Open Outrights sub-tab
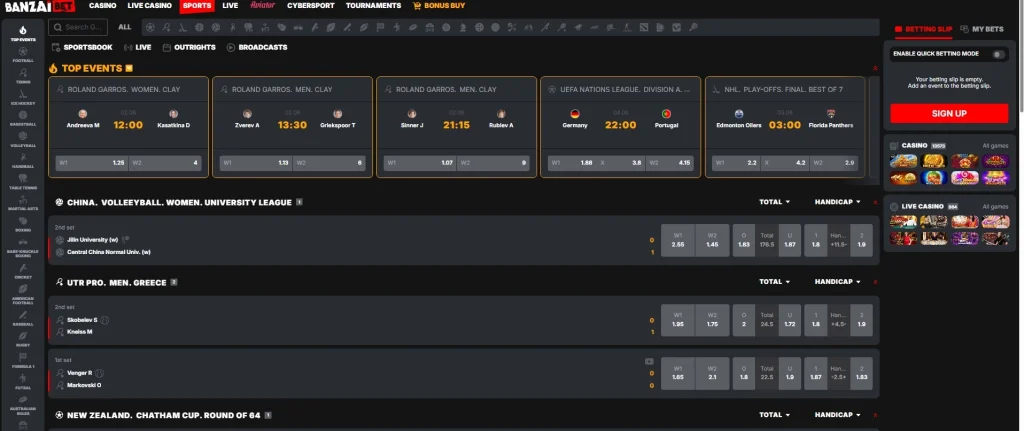 pyautogui.click(x=189, y=48)
